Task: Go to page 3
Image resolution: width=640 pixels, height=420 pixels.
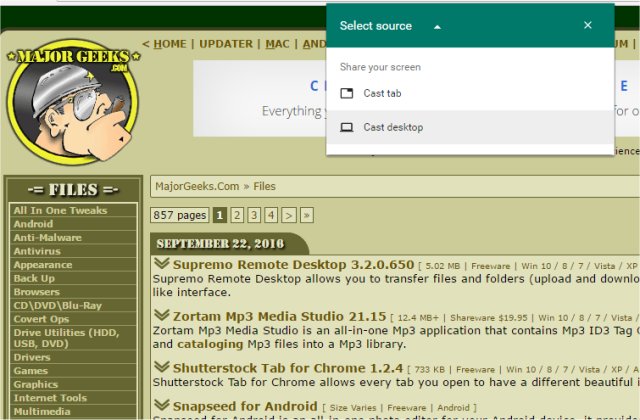Action: (254, 215)
